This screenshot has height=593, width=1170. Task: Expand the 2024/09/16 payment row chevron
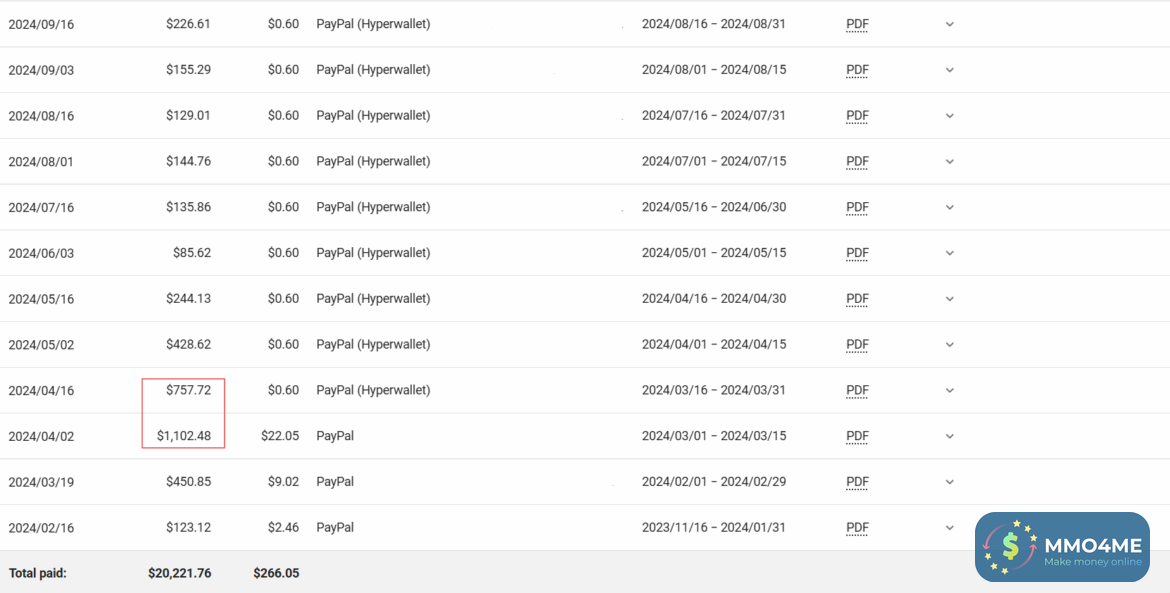[x=950, y=24]
